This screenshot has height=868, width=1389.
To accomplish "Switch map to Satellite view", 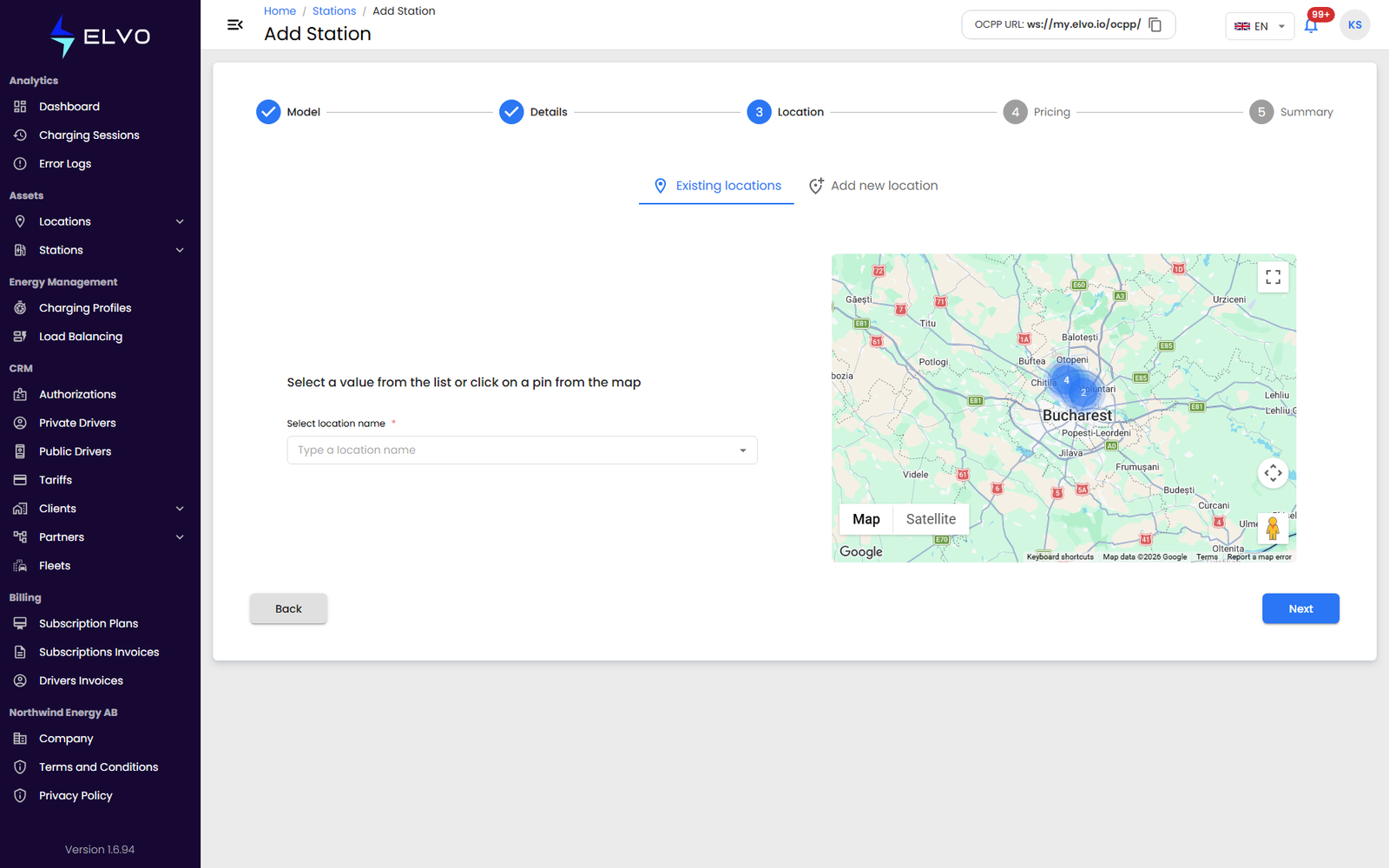I will coord(931,519).
